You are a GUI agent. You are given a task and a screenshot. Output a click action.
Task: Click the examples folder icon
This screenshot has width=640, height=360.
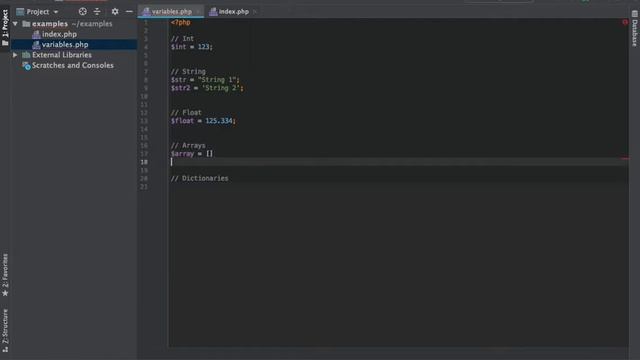click(x=26, y=24)
